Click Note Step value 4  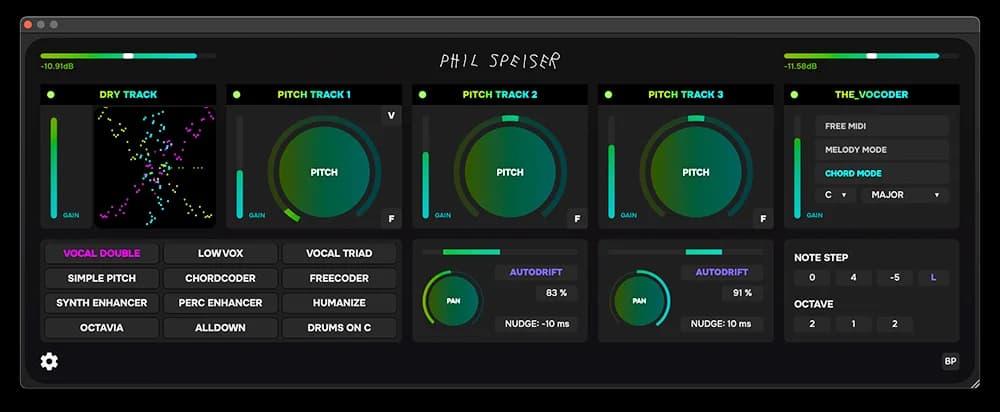click(853, 278)
